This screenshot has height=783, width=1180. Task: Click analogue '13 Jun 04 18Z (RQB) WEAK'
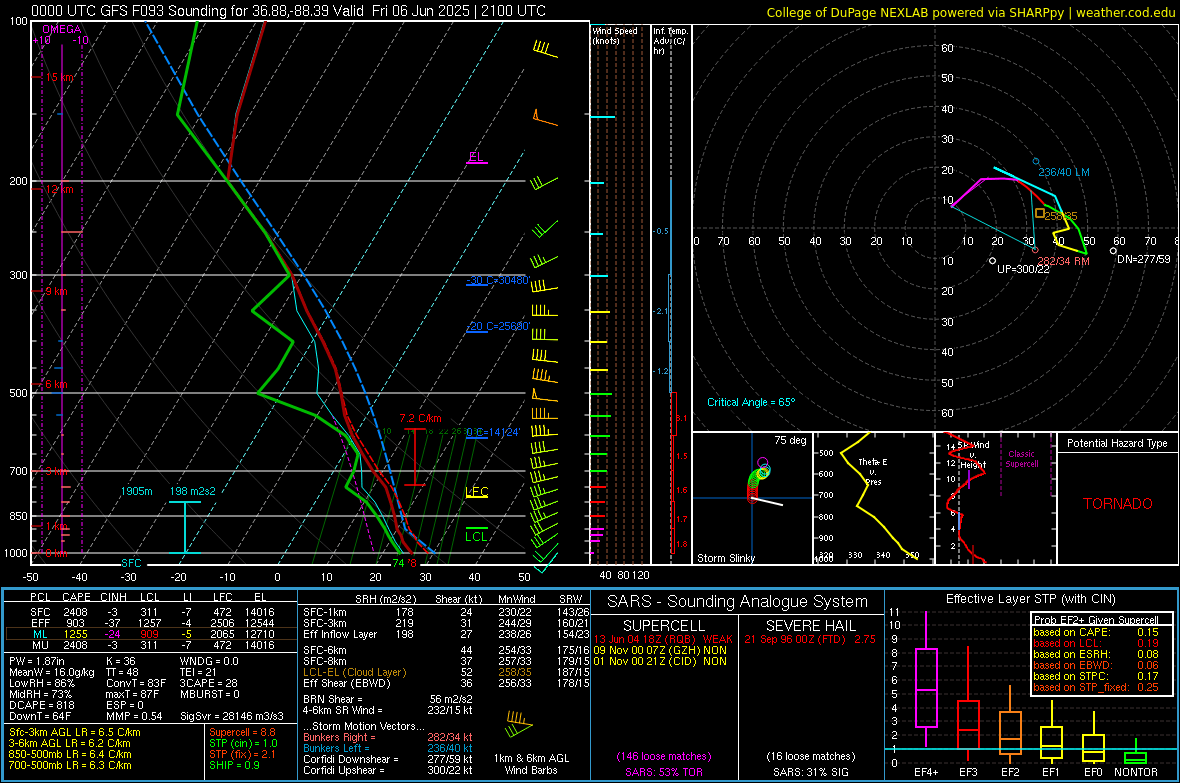point(662,639)
